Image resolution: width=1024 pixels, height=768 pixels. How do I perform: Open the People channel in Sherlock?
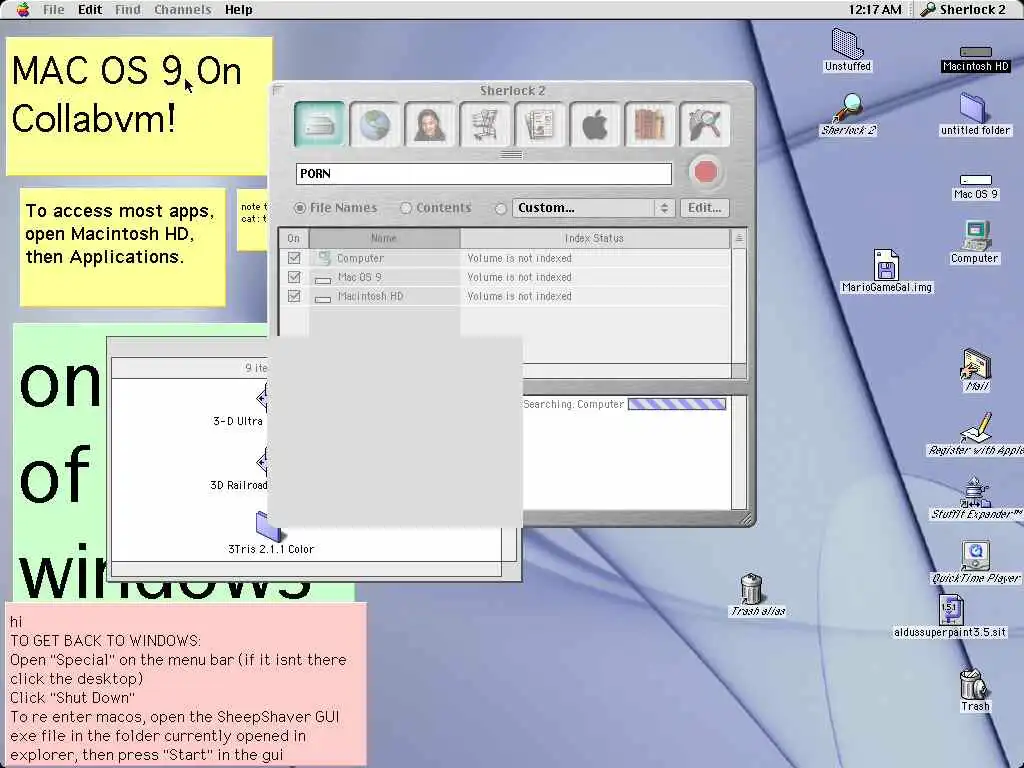point(430,124)
